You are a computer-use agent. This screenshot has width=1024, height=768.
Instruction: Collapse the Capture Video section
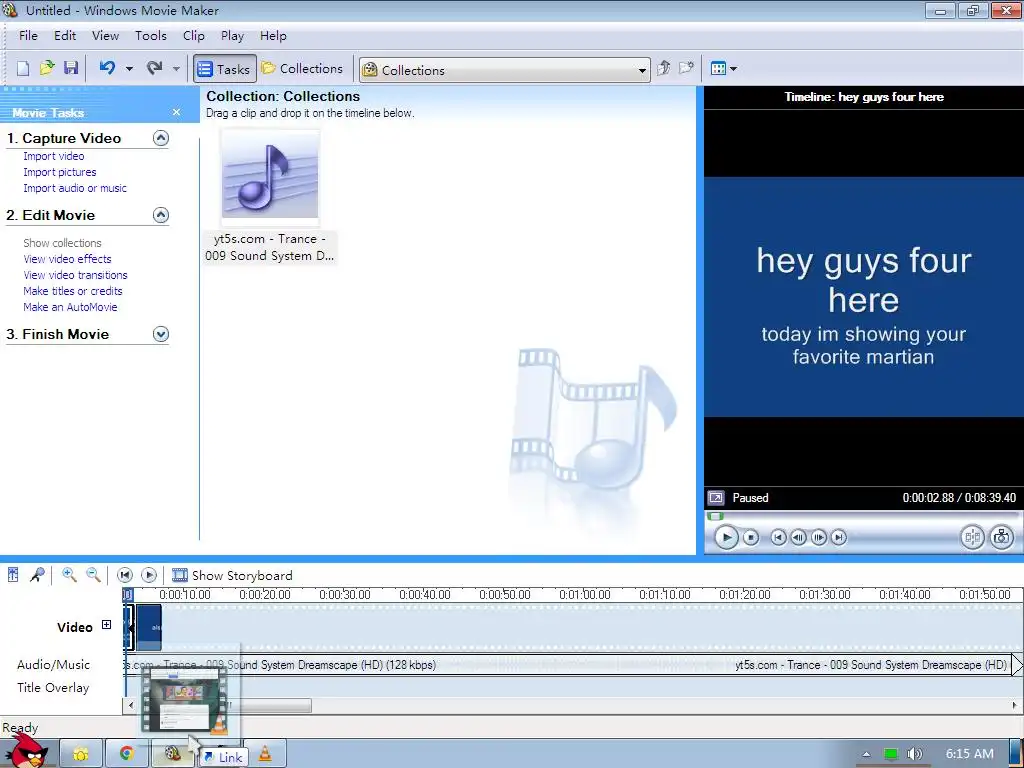click(x=161, y=138)
